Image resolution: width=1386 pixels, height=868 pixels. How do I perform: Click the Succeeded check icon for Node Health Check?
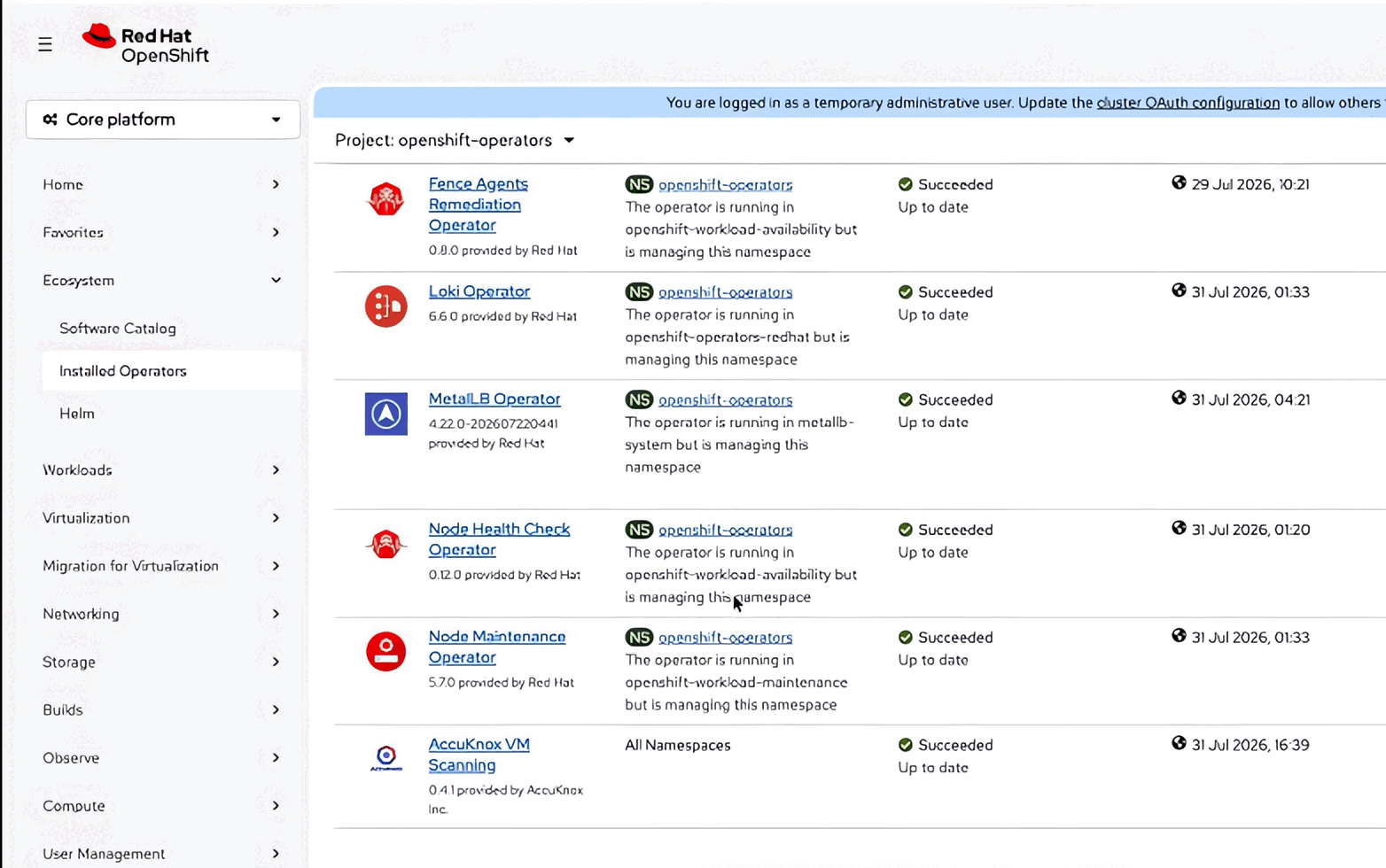pos(906,530)
